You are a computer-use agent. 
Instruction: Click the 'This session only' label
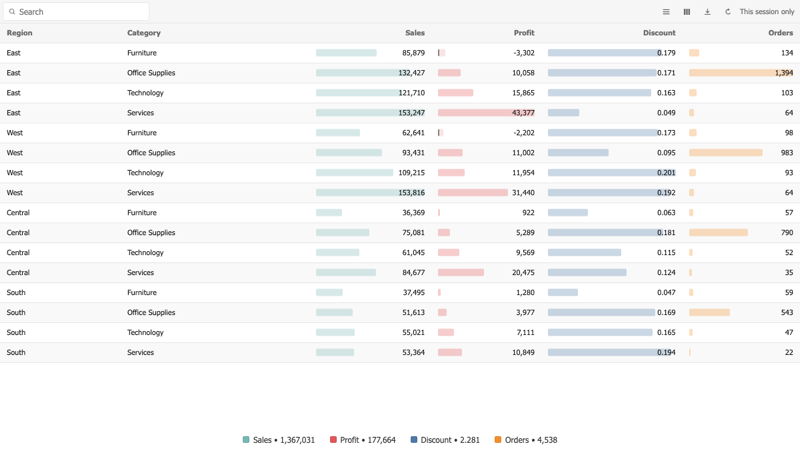767,12
